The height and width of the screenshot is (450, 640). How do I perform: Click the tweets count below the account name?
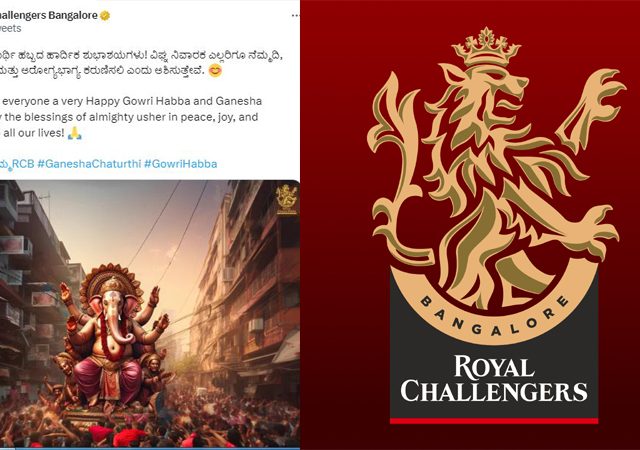coord(11,29)
